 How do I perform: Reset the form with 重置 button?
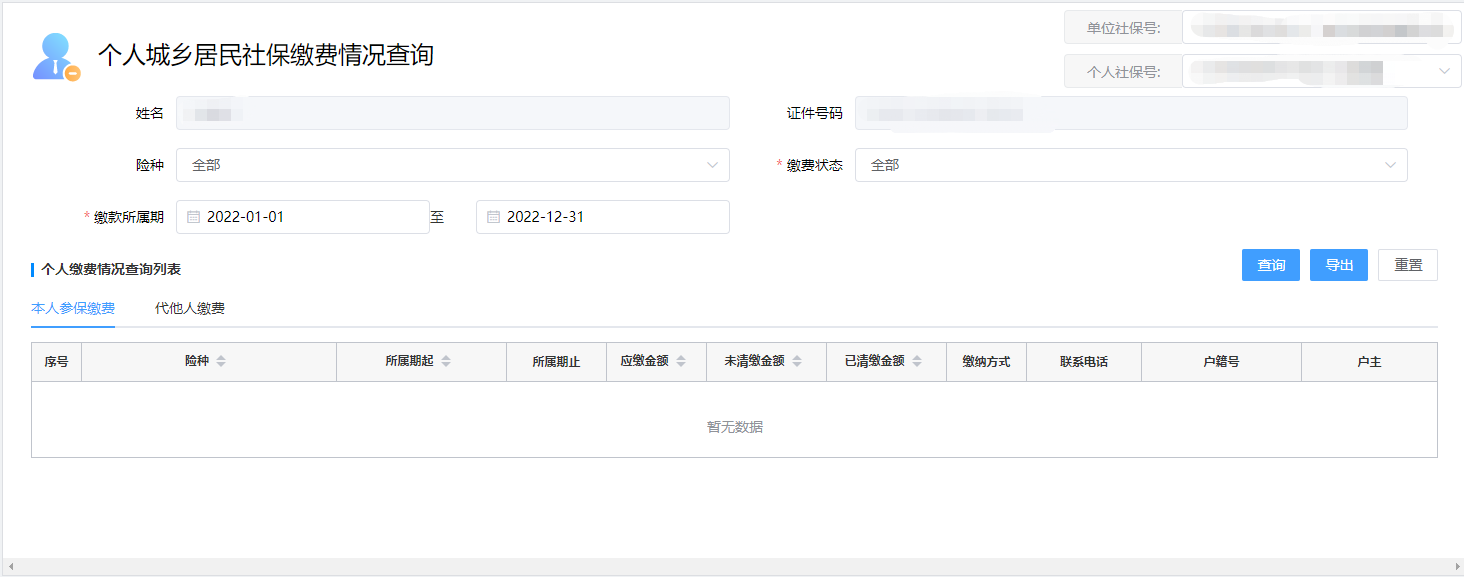1408,265
